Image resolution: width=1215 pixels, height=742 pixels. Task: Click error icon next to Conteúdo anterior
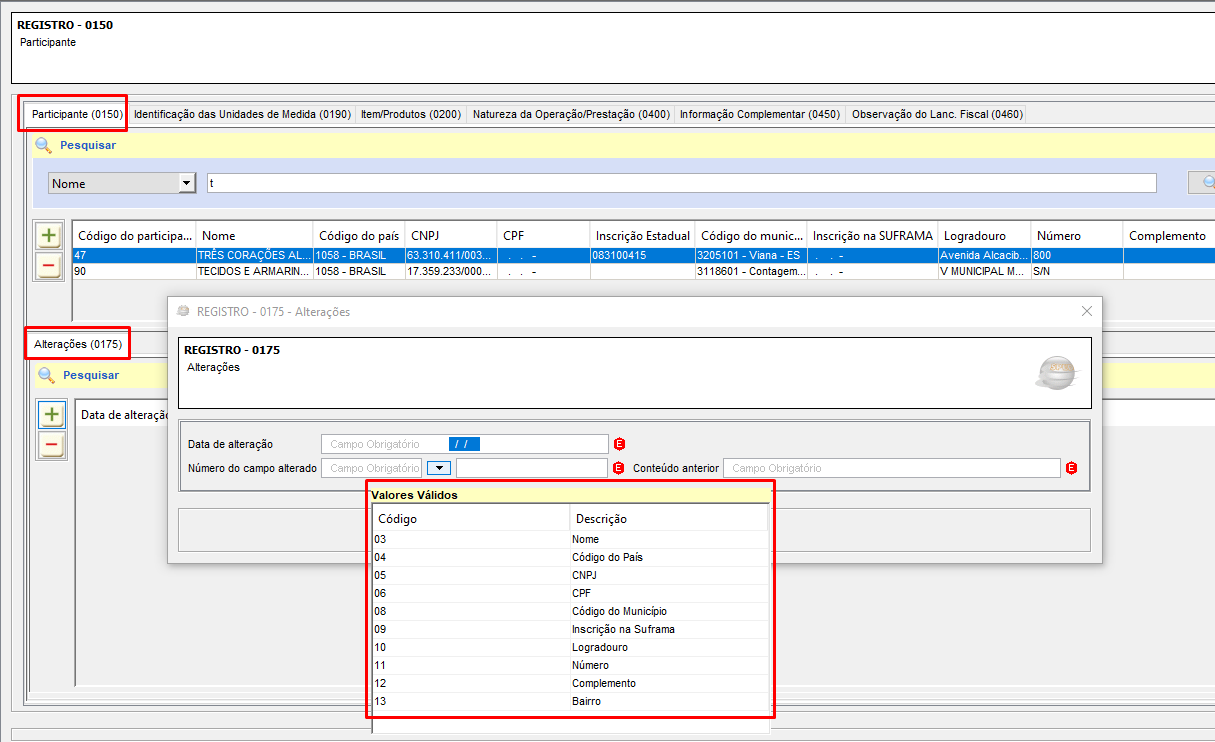1071,468
